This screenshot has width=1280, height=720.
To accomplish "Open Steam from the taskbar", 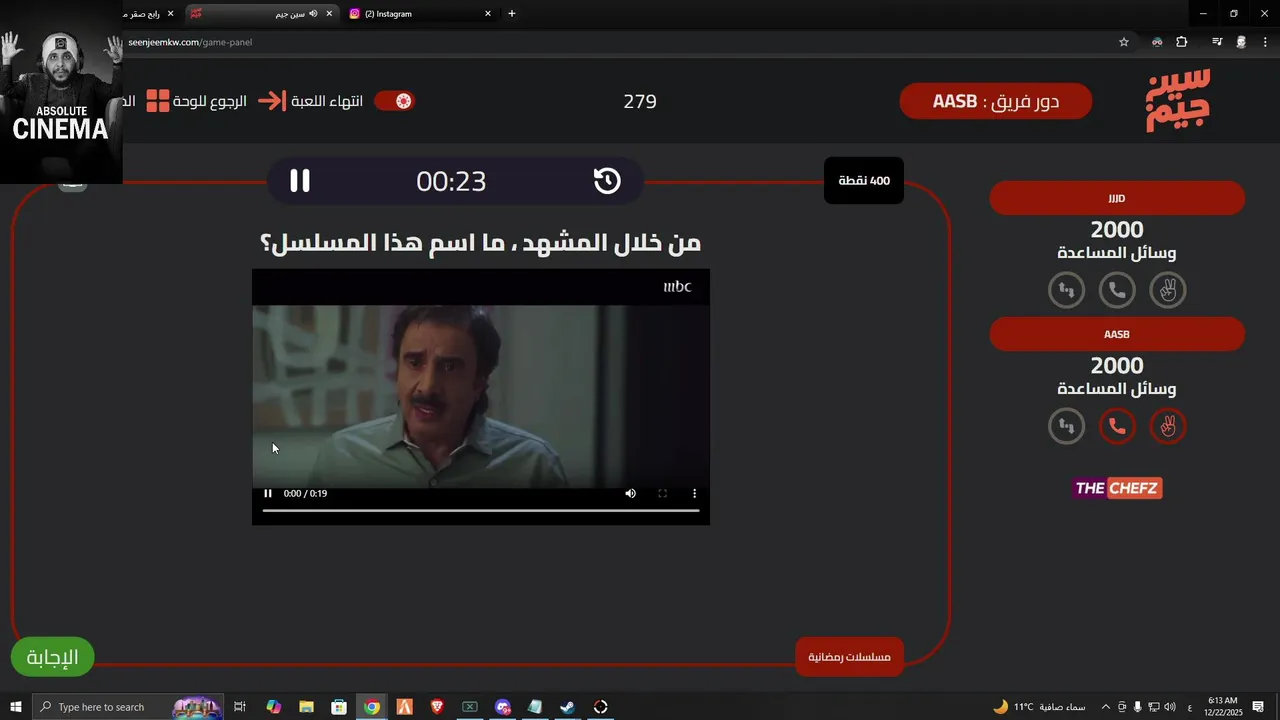I will [567, 707].
